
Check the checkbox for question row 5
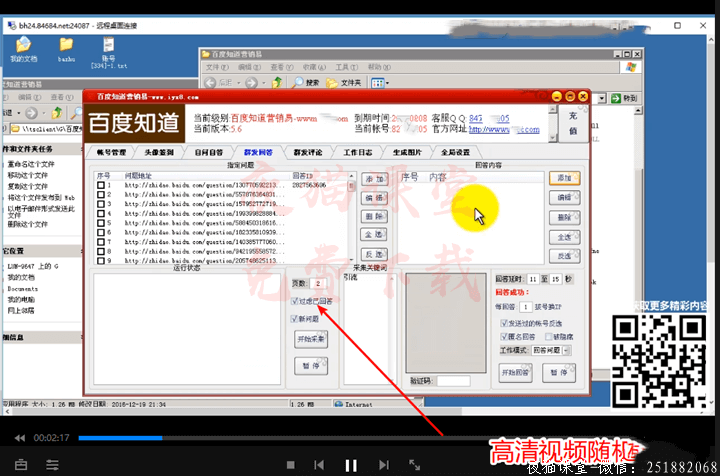(101, 223)
